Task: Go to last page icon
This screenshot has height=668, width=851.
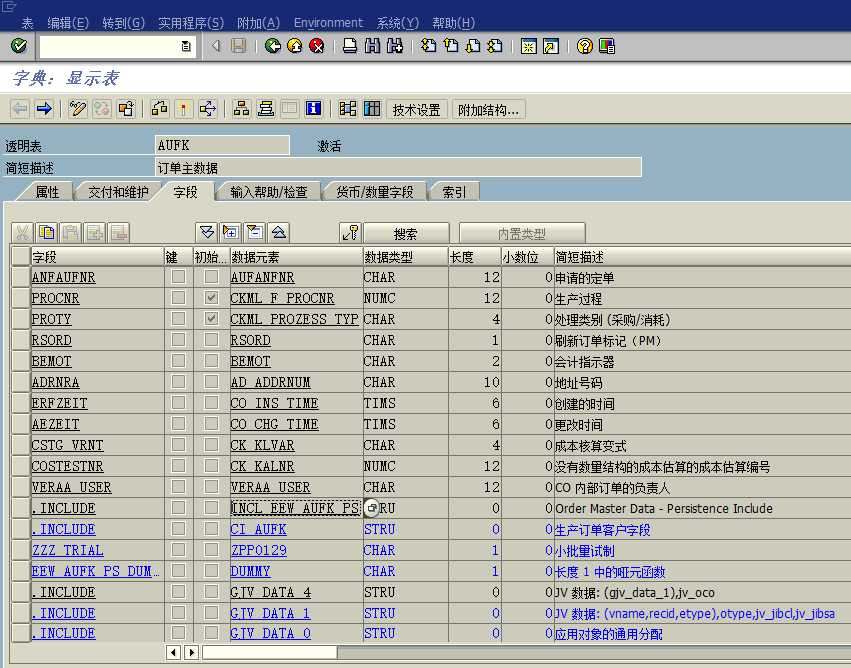Action: [494, 46]
